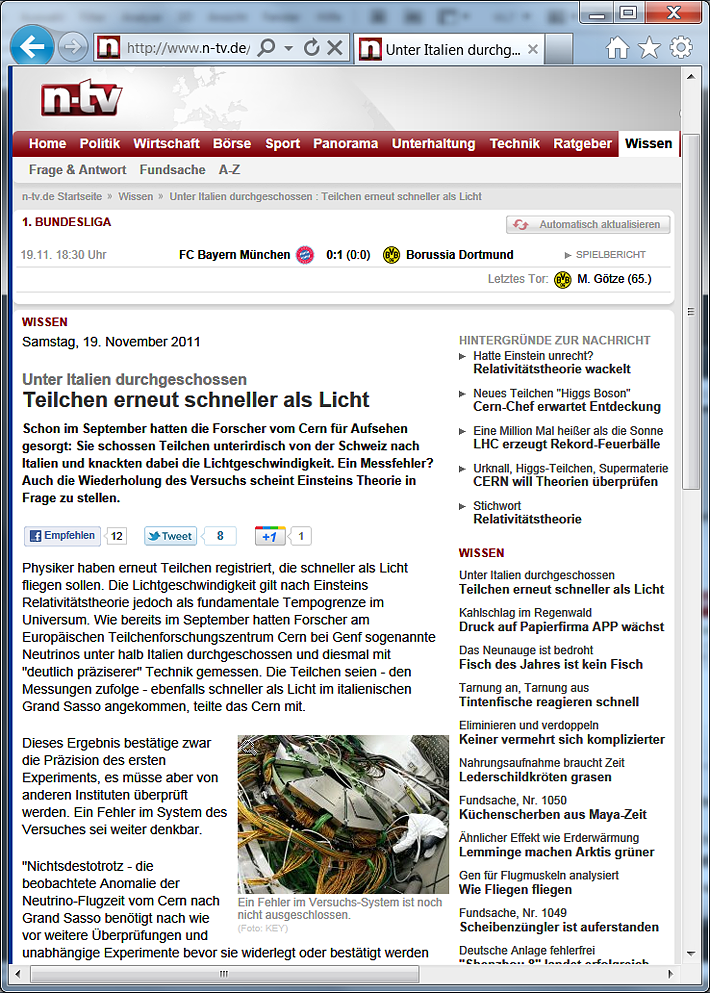The height and width of the screenshot is (993, 710).
Task: Click 'n-tv.de Startseite' breadcrumb
Action: click(62, 196)
